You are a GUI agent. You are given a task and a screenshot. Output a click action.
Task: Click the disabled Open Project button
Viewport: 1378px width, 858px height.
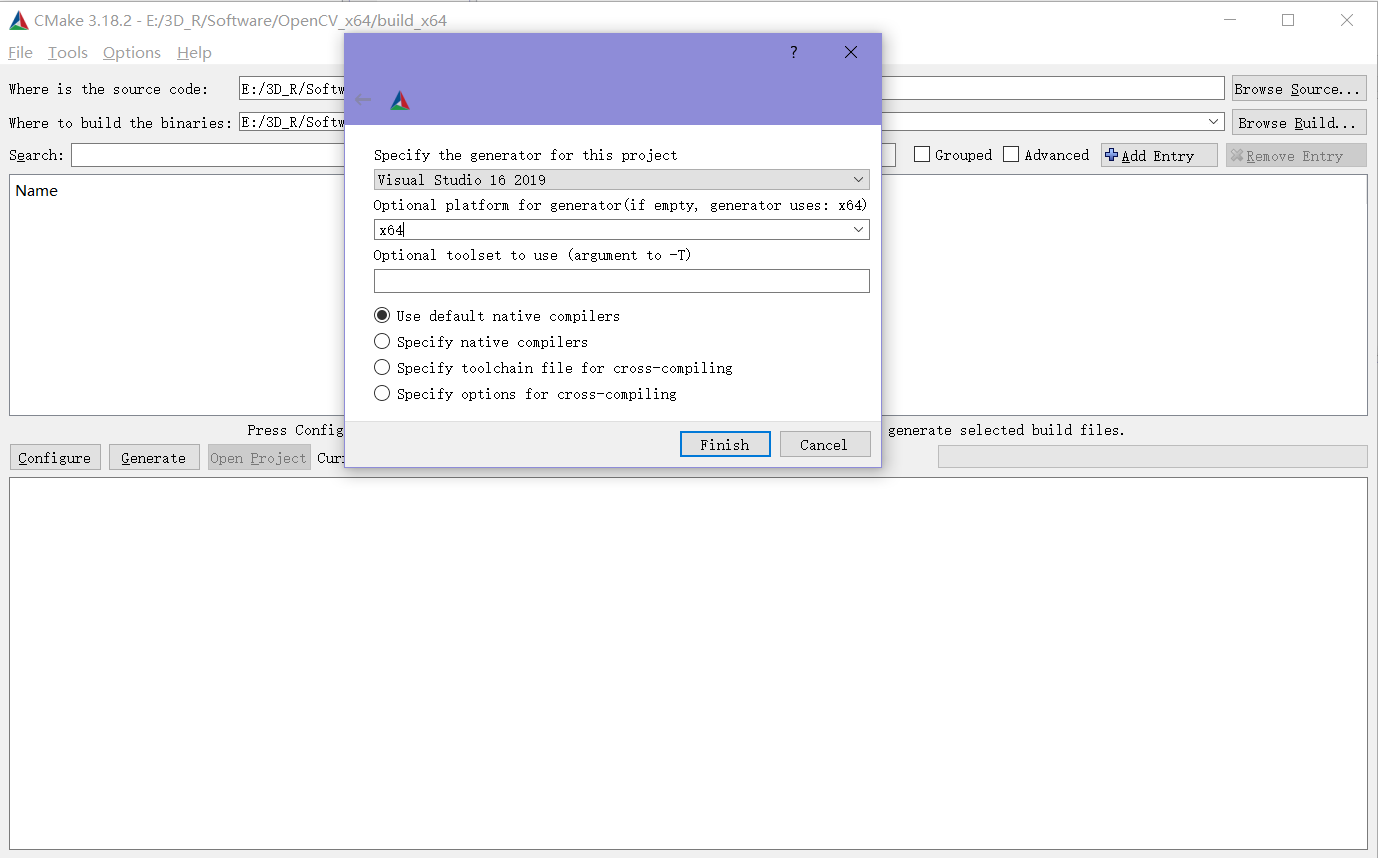click(259, 457)
